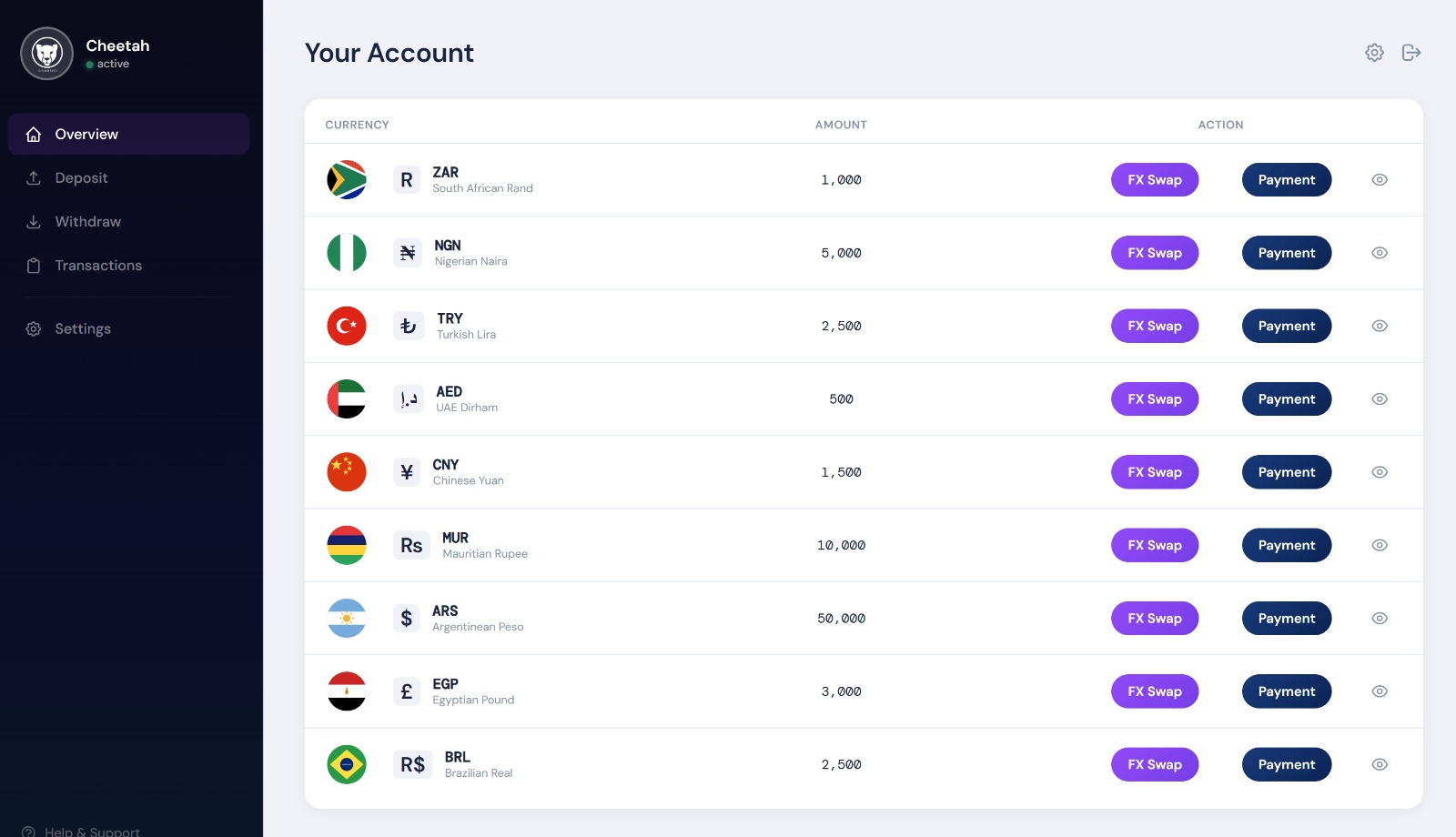Click the Nigerian Naira symbol icon

[x=408, y=253]
